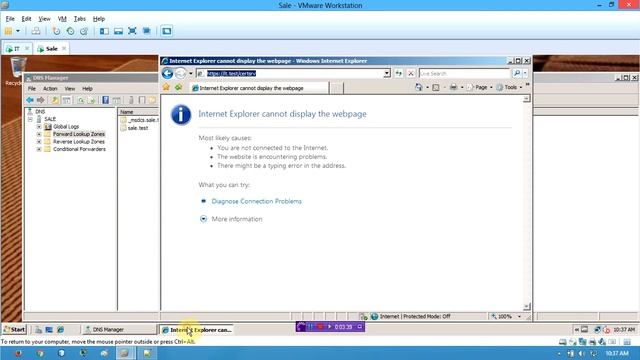Open search provider dropdown arrow
This screenshot has height=360, width=640.
[x=525, y=73]
